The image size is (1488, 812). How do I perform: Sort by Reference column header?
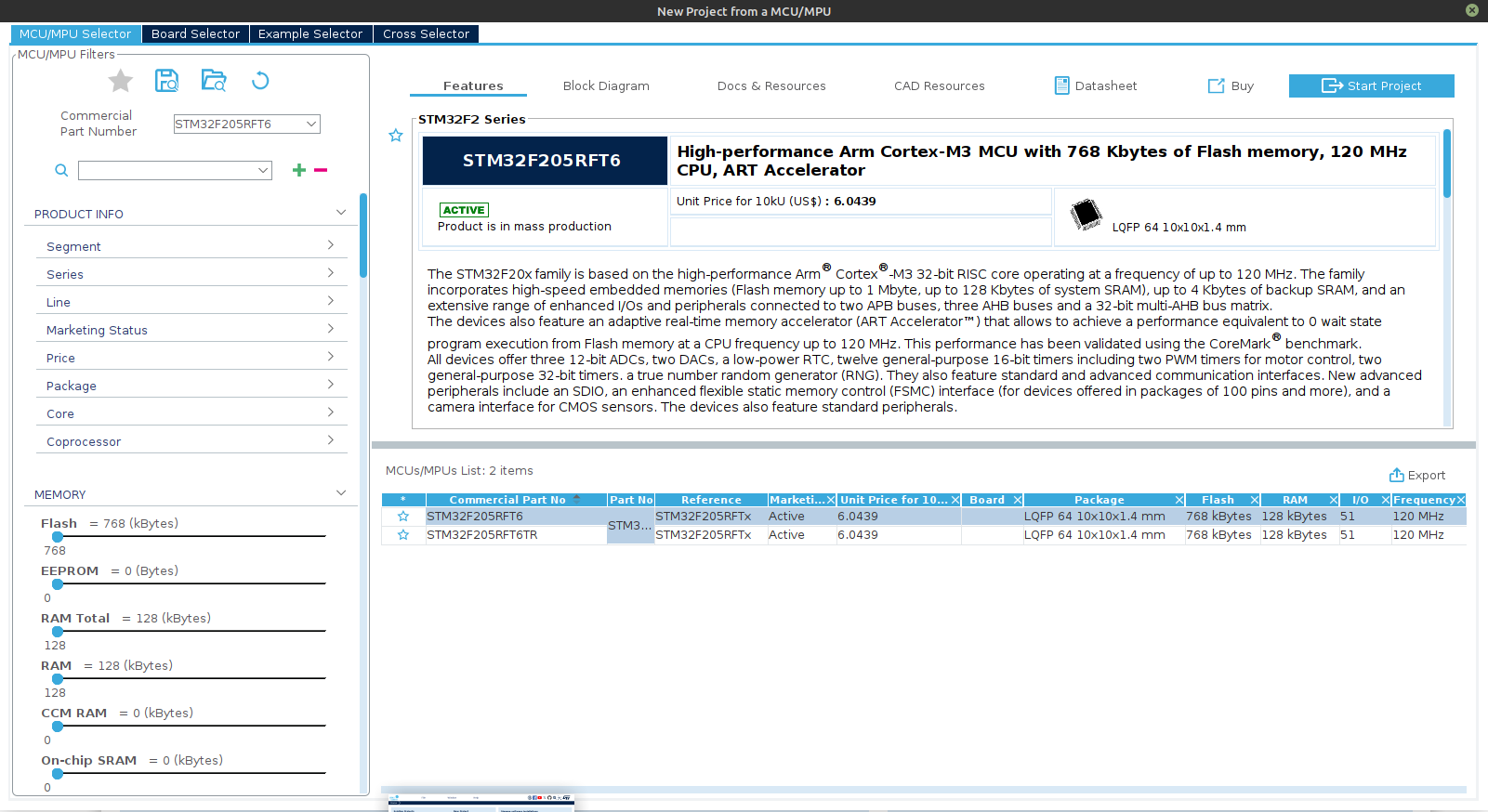pyautogui.click(x=711, y=500)
